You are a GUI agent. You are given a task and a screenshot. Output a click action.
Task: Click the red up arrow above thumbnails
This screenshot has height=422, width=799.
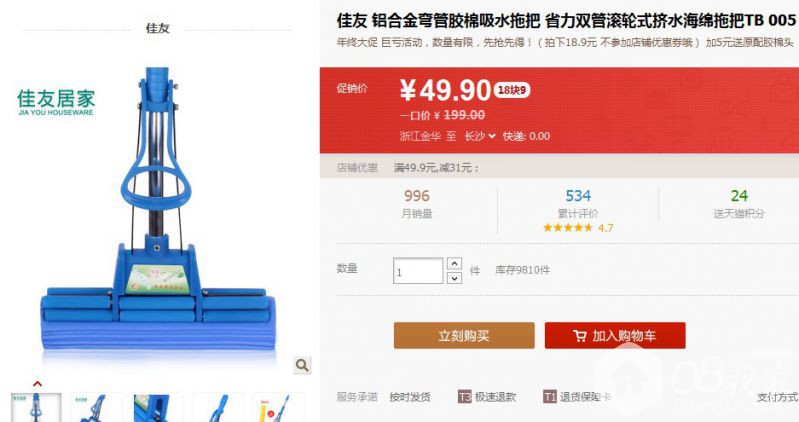pos(37,384)
